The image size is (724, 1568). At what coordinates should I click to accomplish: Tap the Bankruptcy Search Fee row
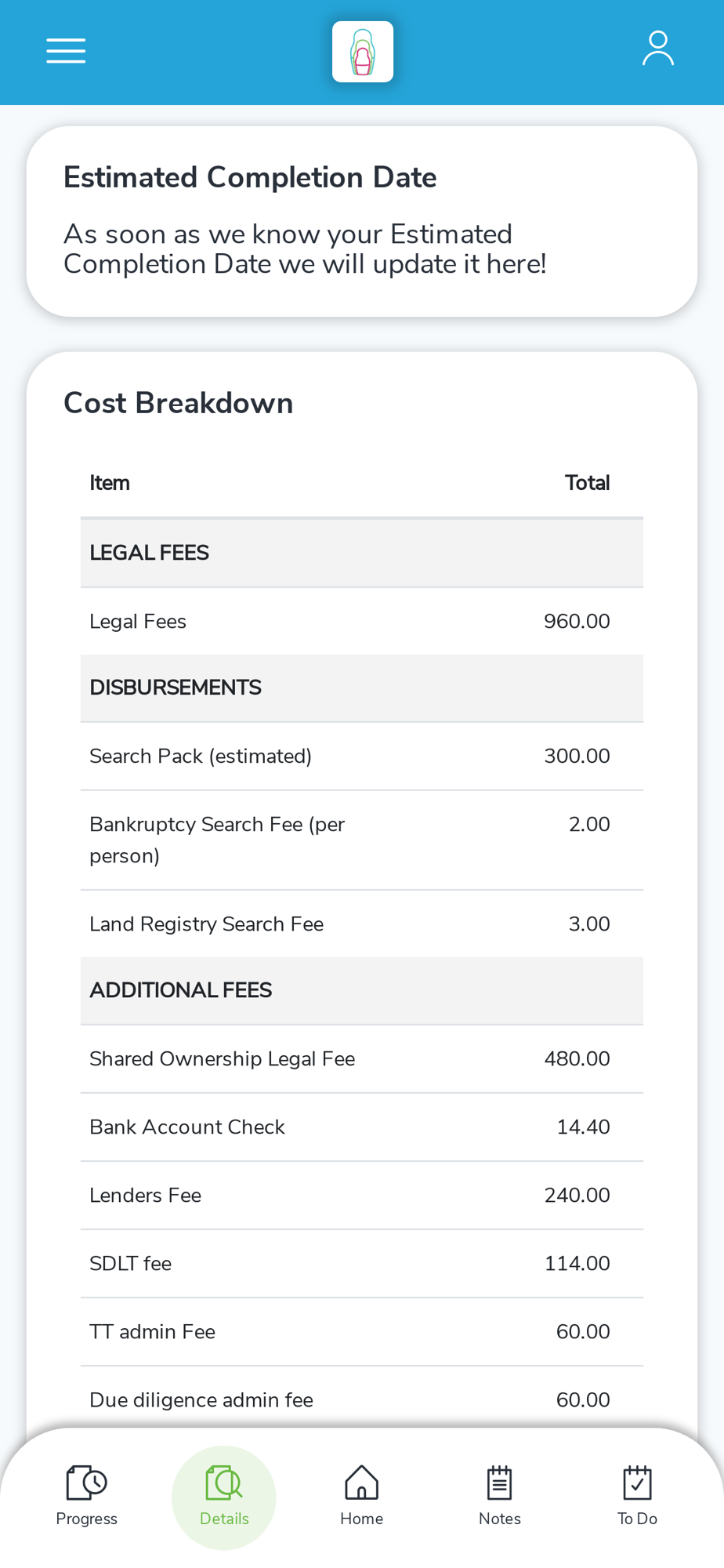tap(361, 840)
